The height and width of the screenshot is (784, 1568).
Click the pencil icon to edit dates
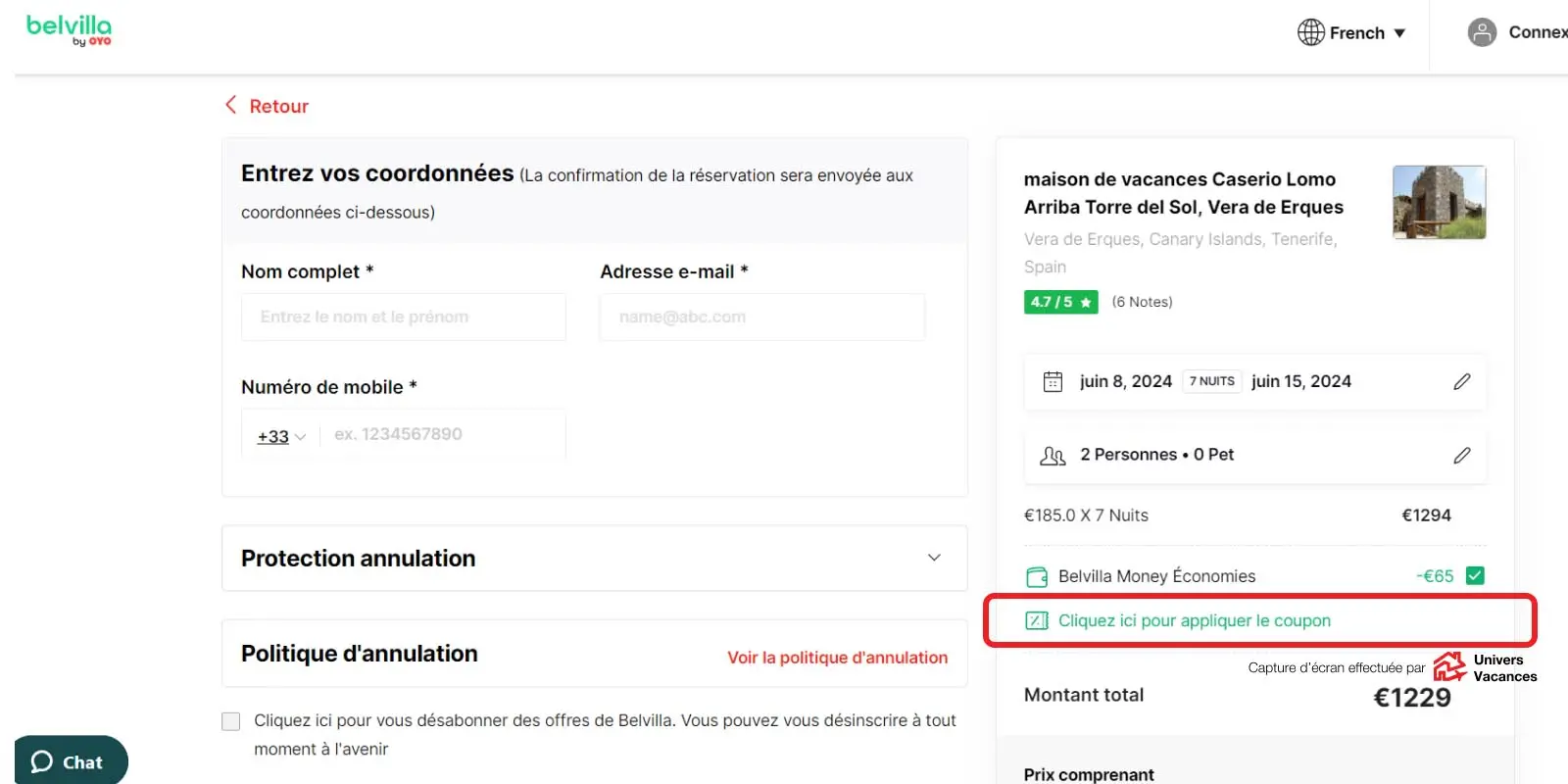pos(1461,381)
